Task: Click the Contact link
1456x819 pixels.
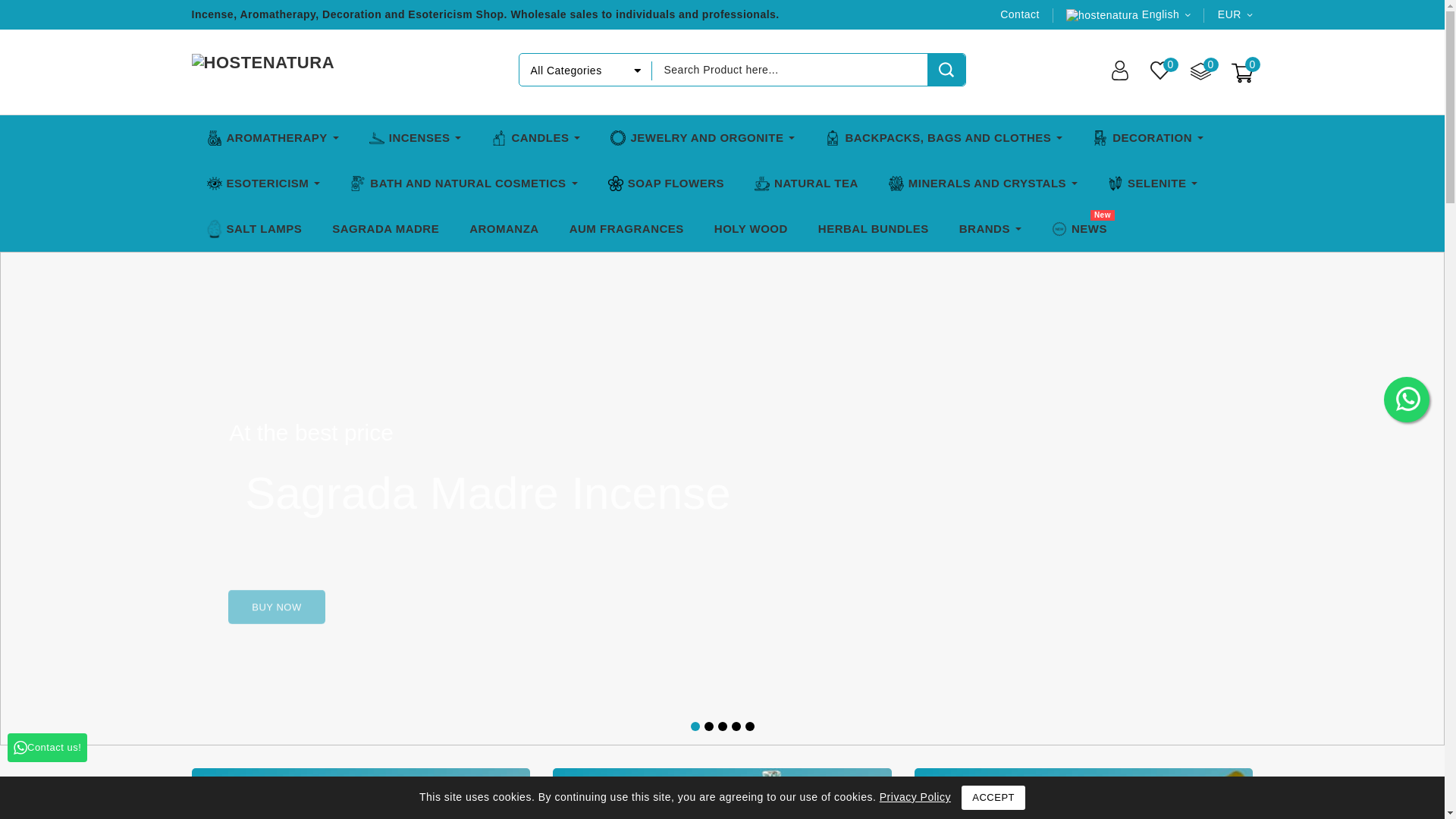Action: pyautogui.click(x=1019, y=14)
